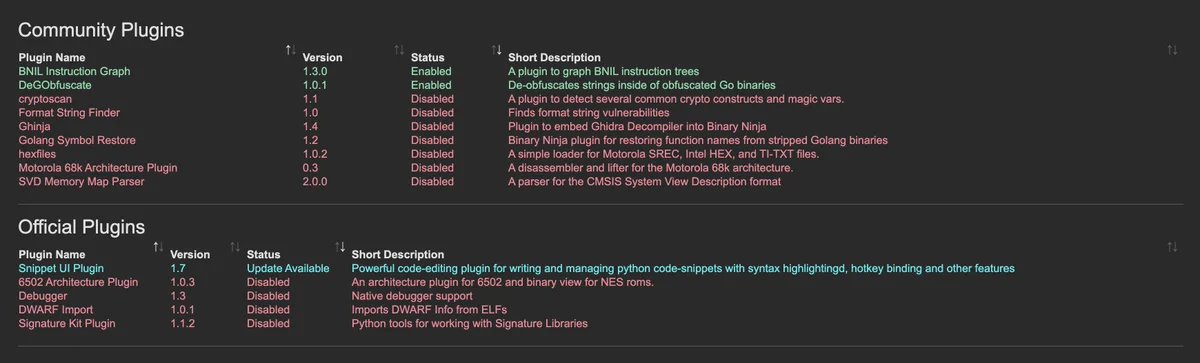Click Disabled status of Ghinja
This screenshot has height=363, width=1200.
click(x=432, y=127)
